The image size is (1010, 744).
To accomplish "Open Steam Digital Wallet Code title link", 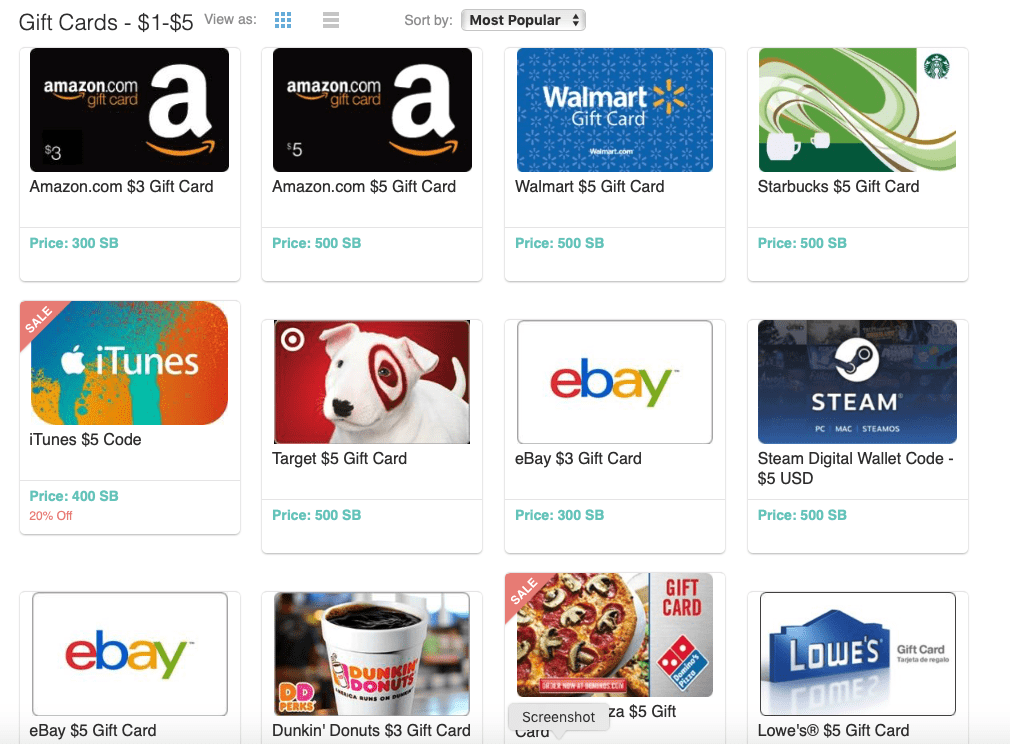I will click(855, 468).
